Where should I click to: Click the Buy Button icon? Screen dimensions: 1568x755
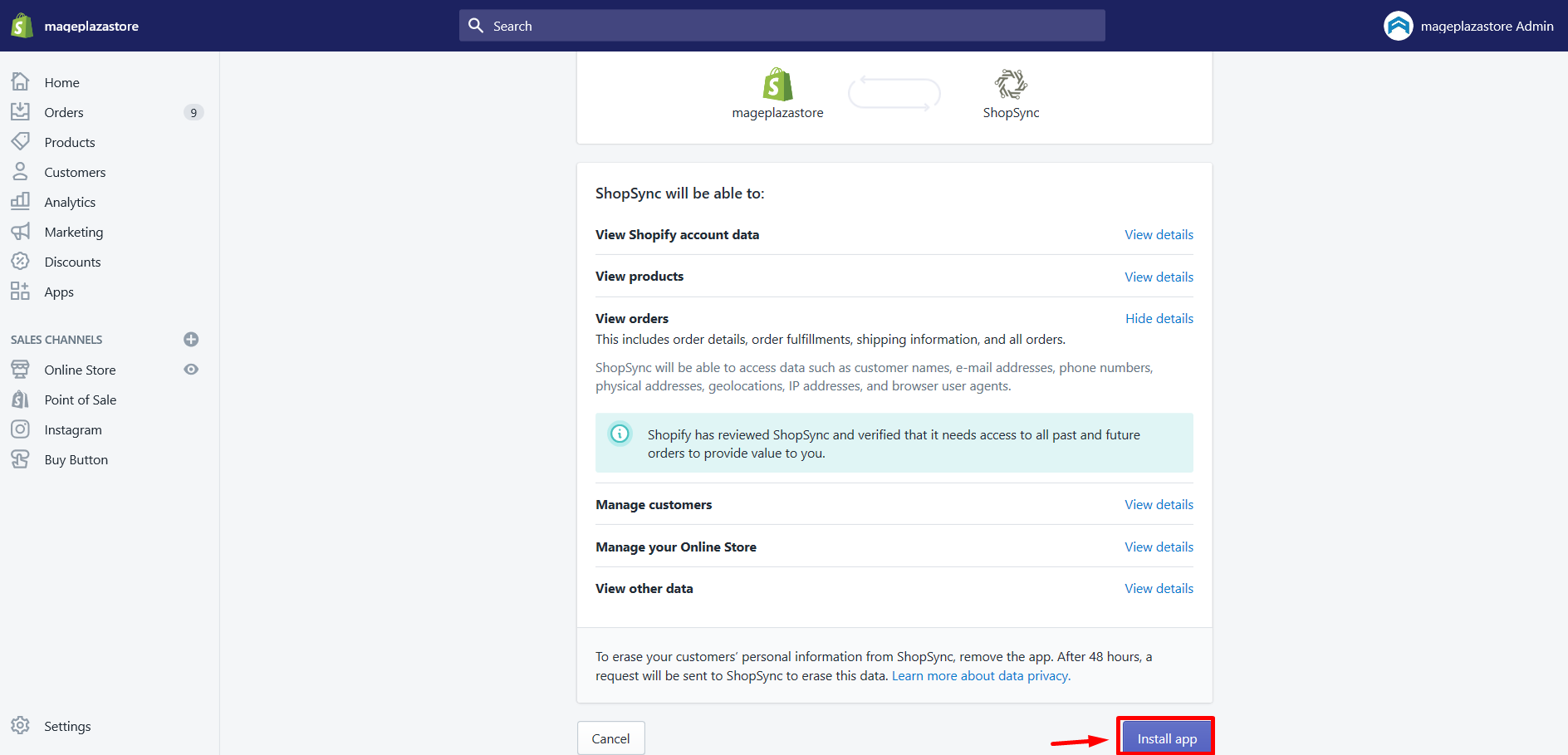(x=21, y=458)
